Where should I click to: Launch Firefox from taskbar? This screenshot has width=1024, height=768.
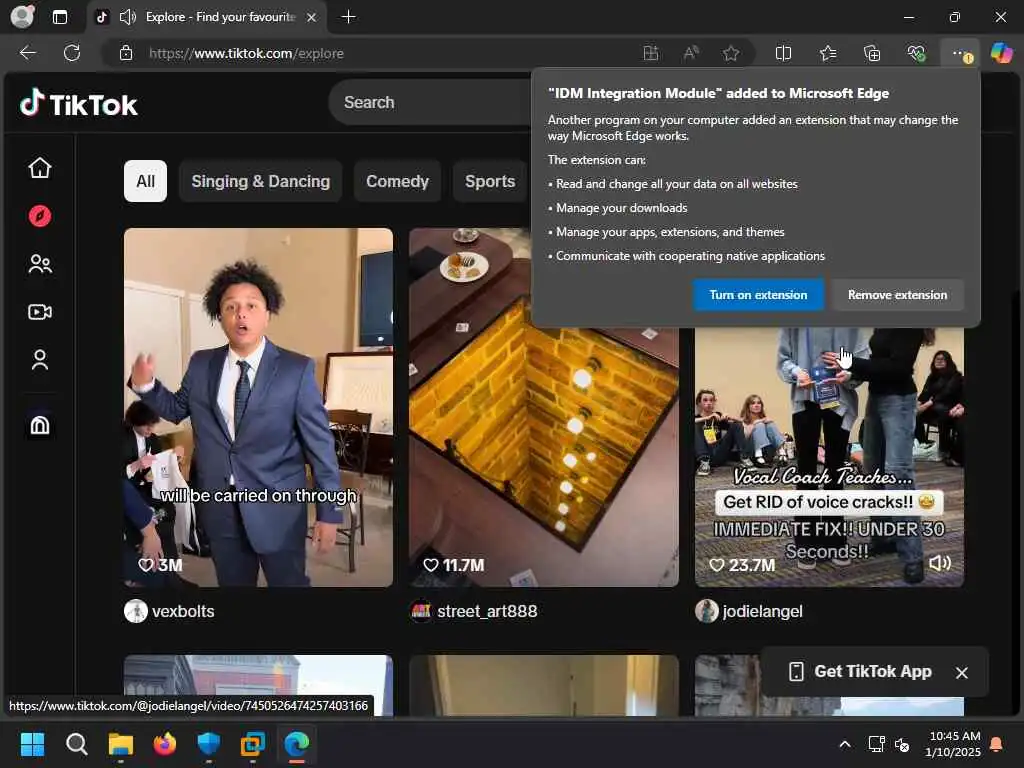165,744
